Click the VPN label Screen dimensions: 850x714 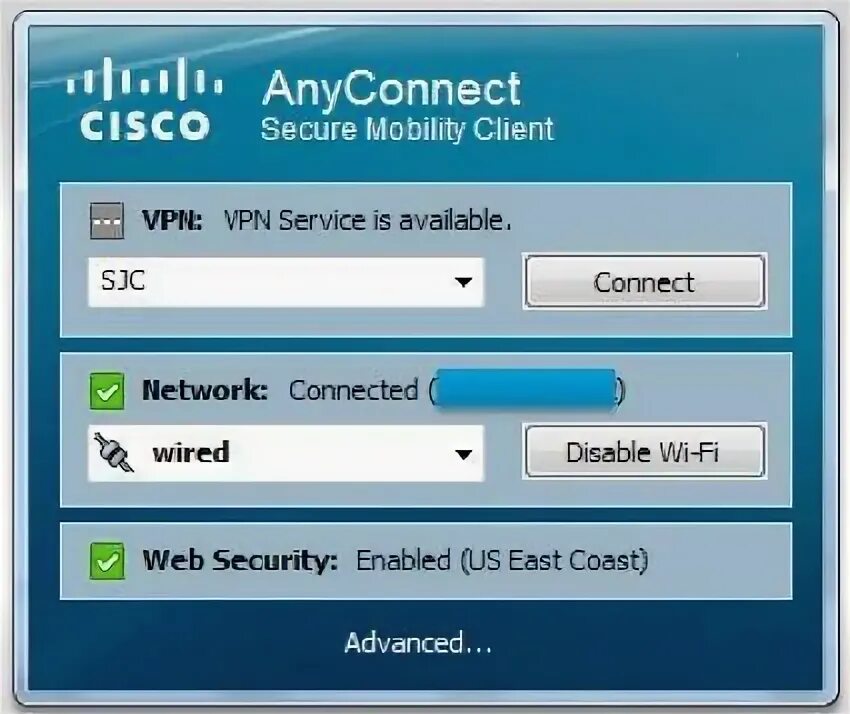click(172, 221)
